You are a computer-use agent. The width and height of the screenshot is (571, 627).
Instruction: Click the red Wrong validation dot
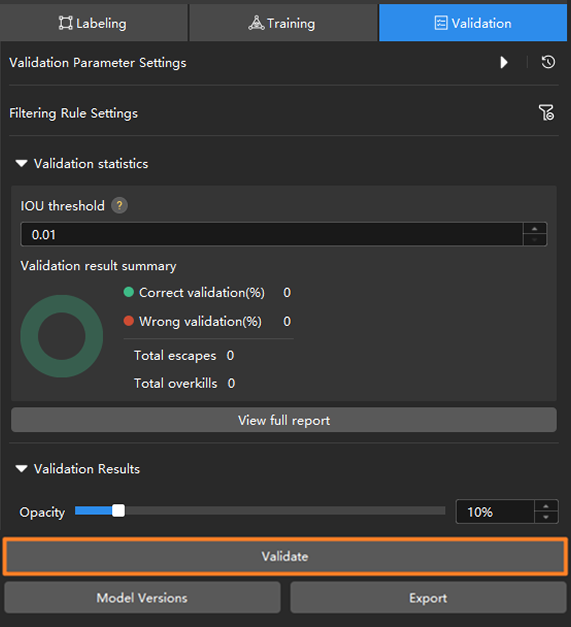pyautogui.click(x=128, y=321)
